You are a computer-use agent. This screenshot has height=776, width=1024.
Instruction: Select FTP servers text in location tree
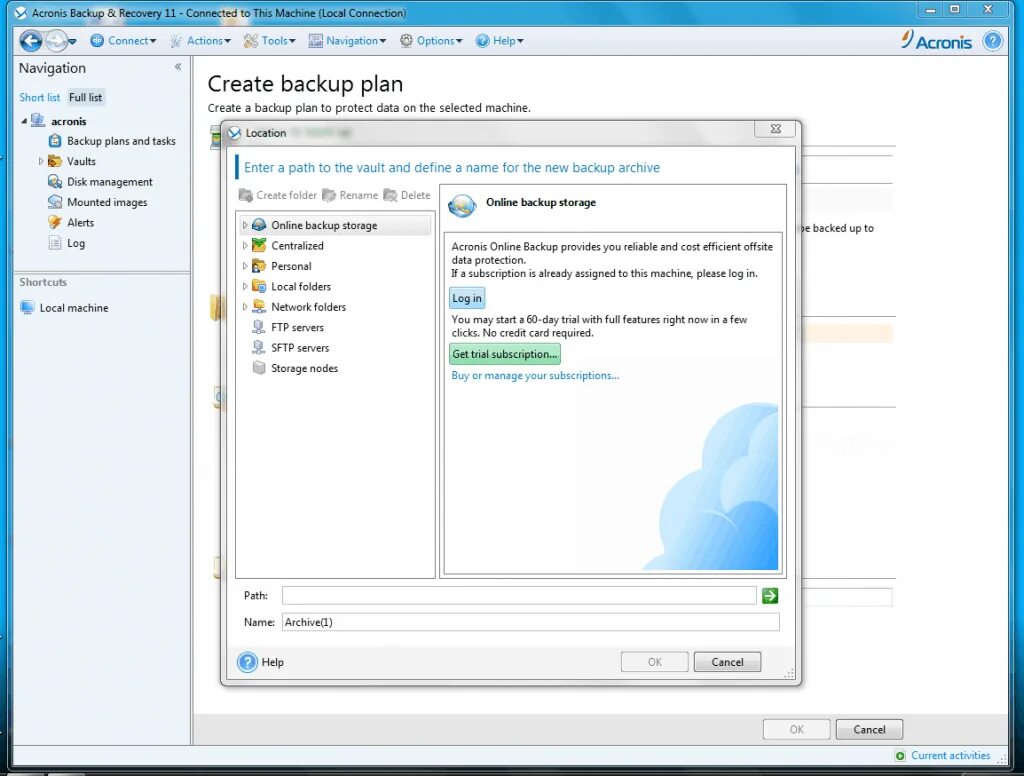tap(297, 327)
